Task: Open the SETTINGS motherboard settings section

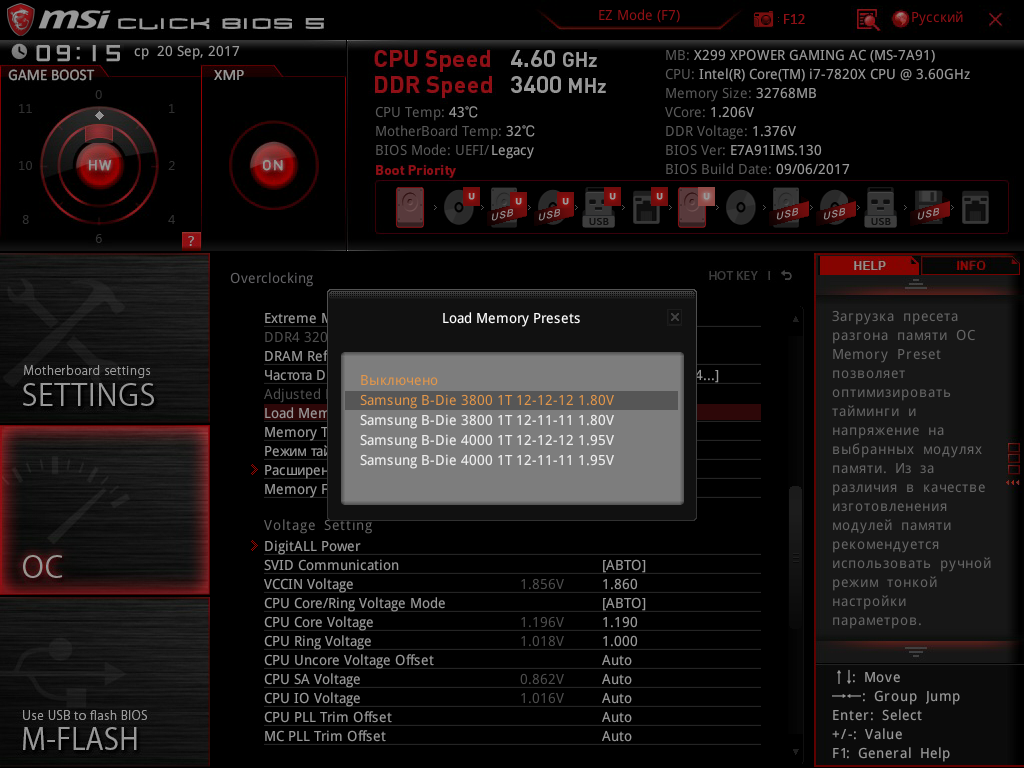Action: pos(104,338)
